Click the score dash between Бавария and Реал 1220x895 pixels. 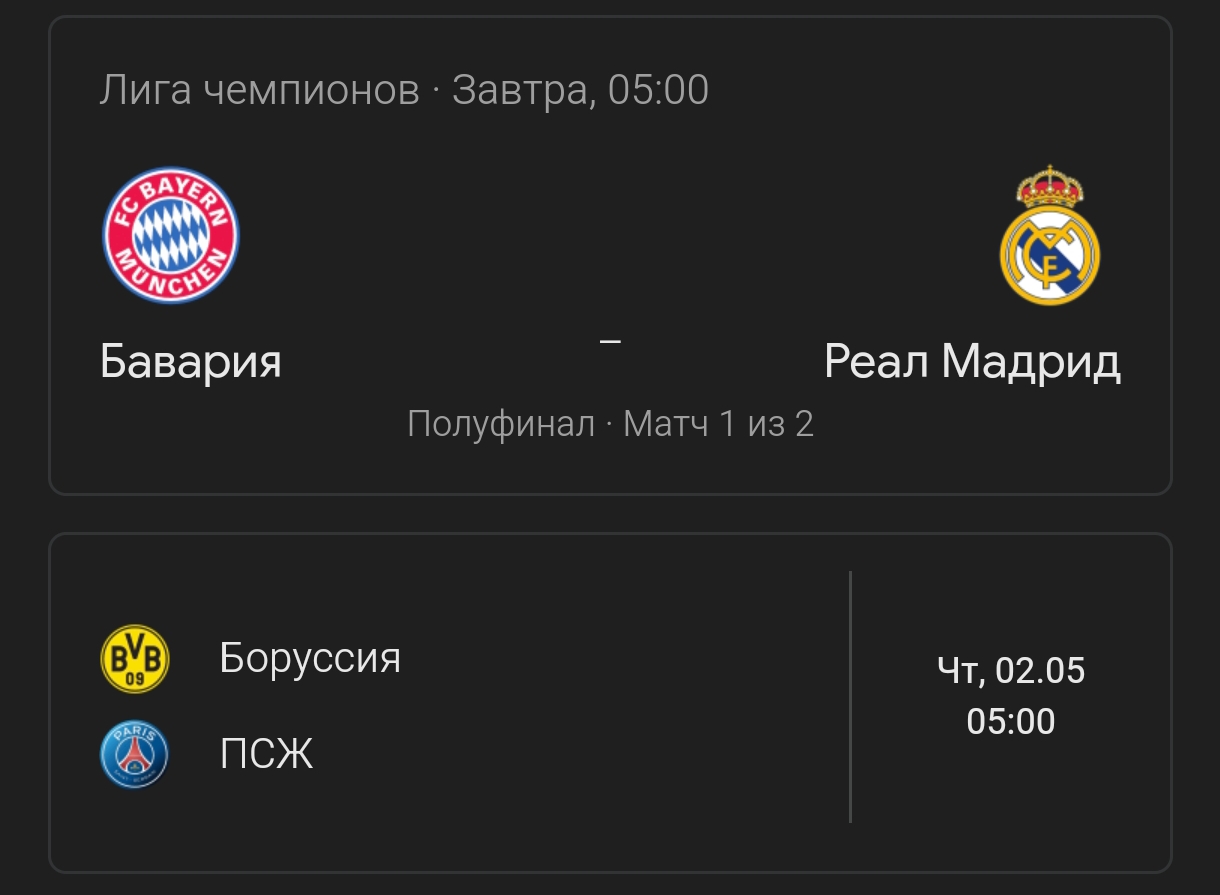click(610, 341)
